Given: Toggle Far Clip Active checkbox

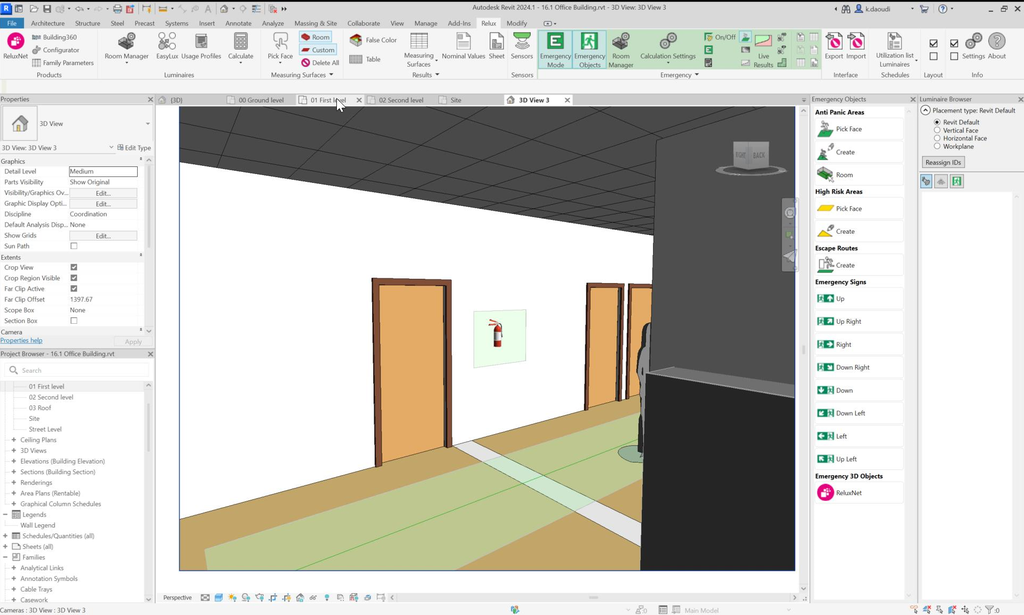Looking at the screenshot, I should pyautogui.click(x=74, y=289).
